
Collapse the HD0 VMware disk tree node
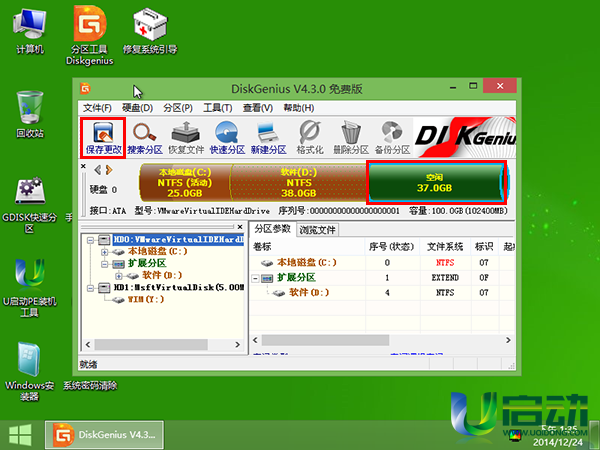tap(91, 240)
